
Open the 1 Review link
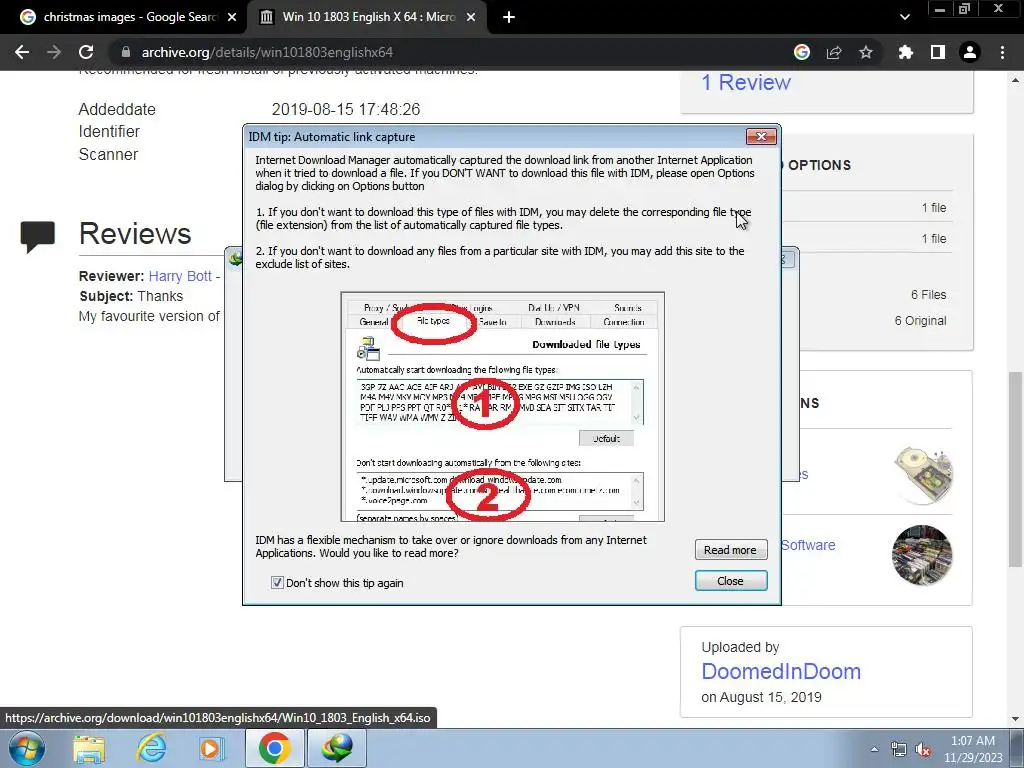click(x=746, y=82)
